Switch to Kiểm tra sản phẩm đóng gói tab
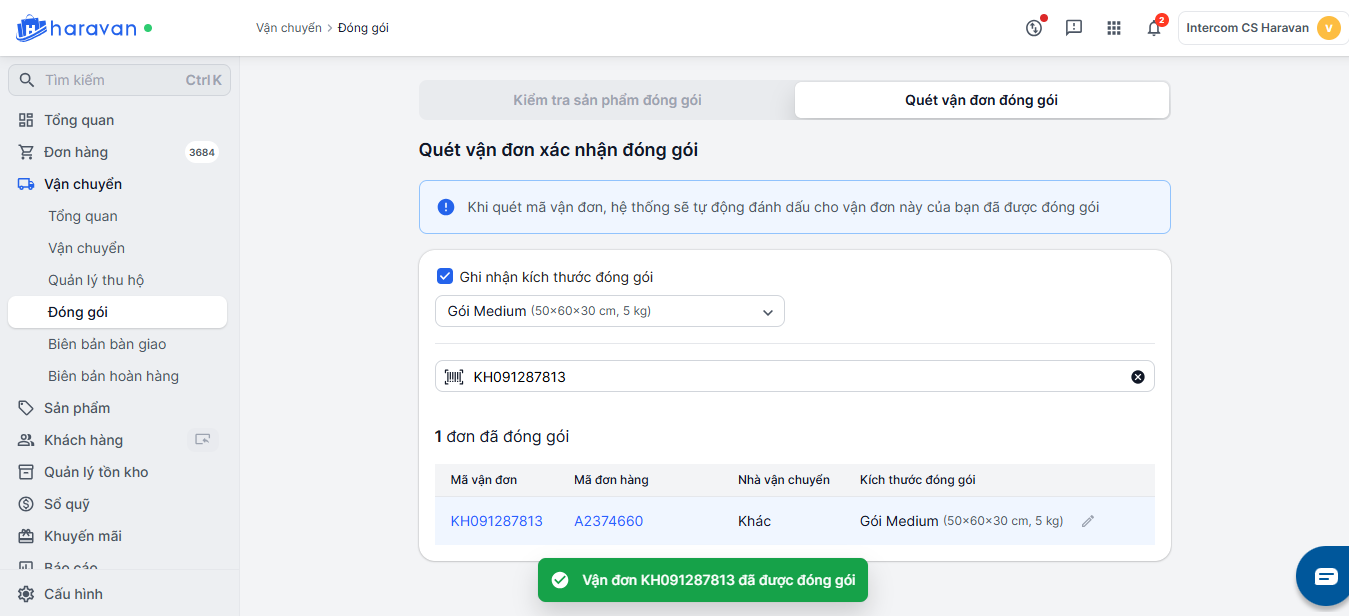1349x616 pixels. click(607, 100)
